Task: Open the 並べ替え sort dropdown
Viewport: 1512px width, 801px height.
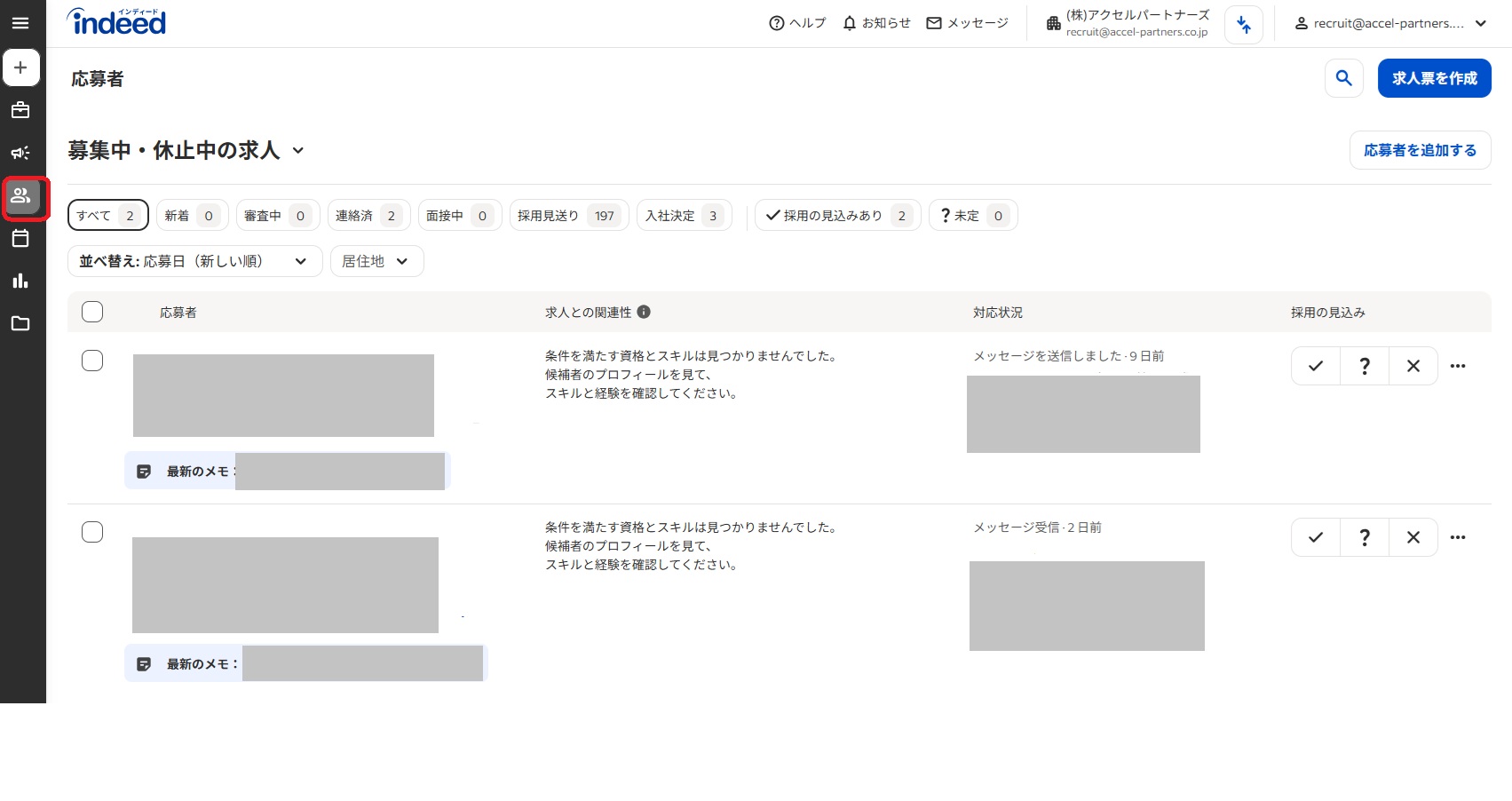Action: (x=194, y=261)
